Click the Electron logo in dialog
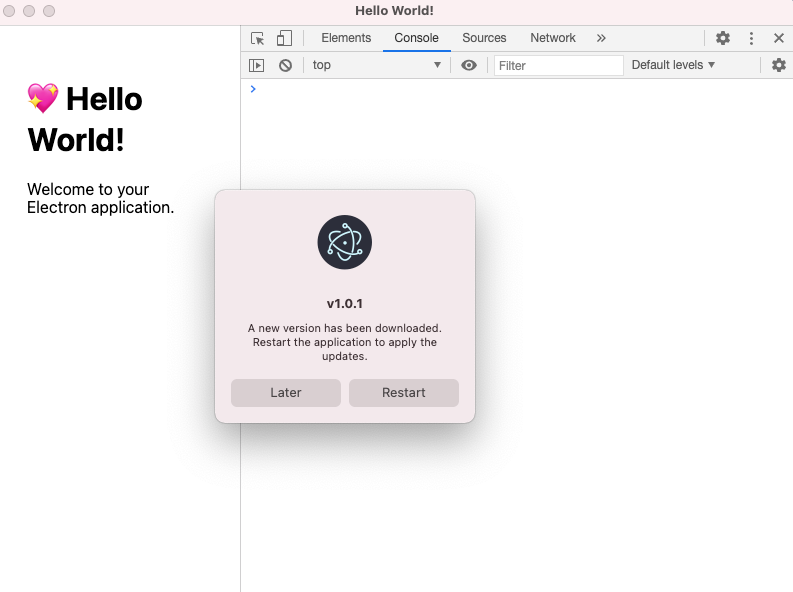 (x=345, y=242)
